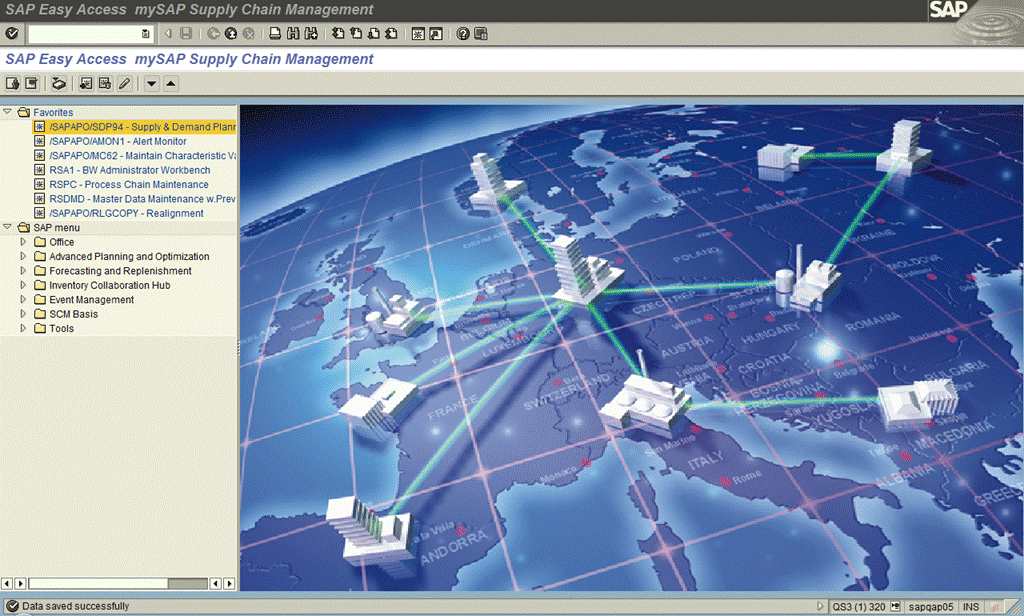Select RSA1 - BW Administrator Workbench
Viewport: 1024px width, 616px height.
tap(130, 170)
